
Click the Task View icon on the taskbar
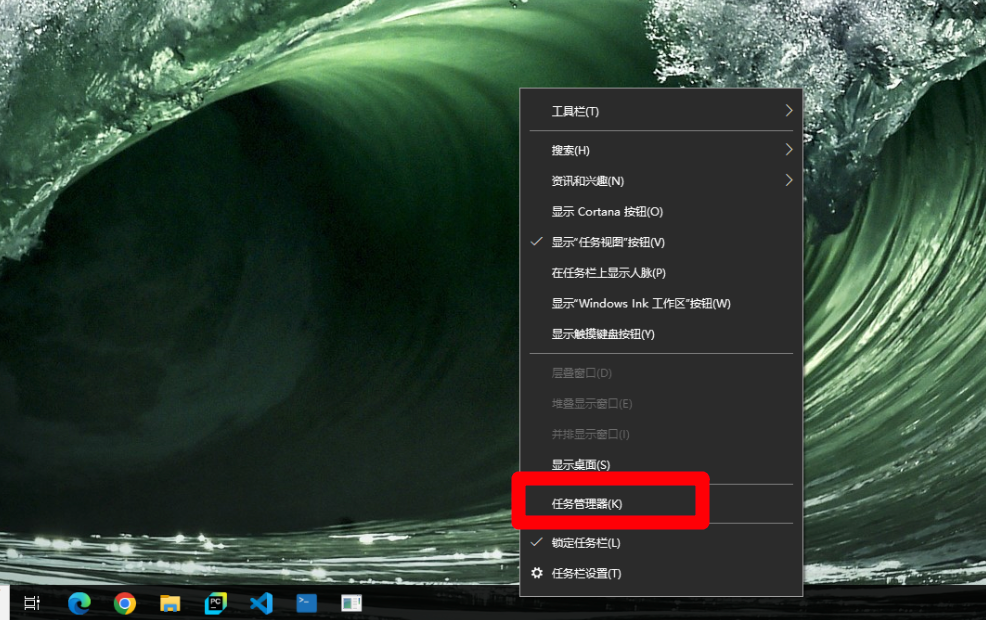pyautogui.click(x=30, y=603)
